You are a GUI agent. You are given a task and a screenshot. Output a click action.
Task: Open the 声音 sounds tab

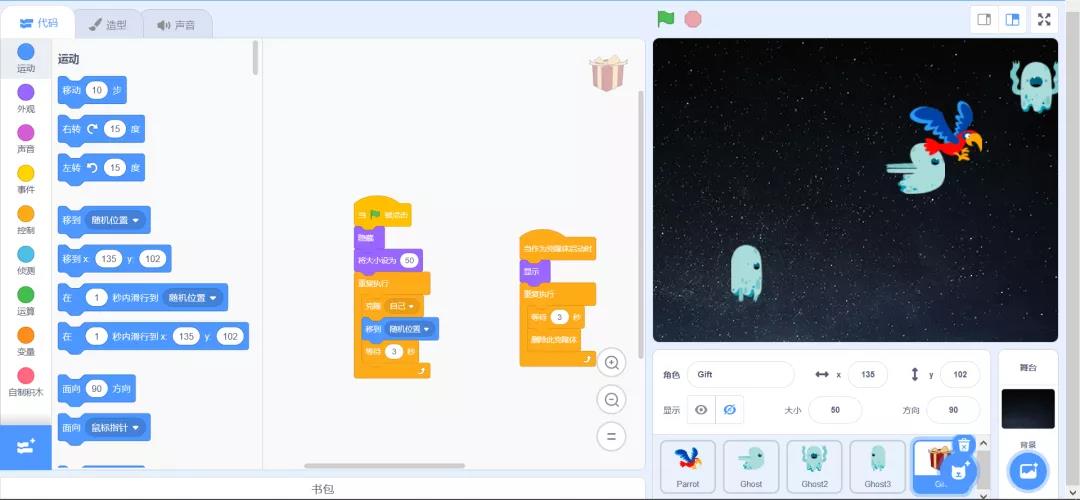(x=176, y=24)
